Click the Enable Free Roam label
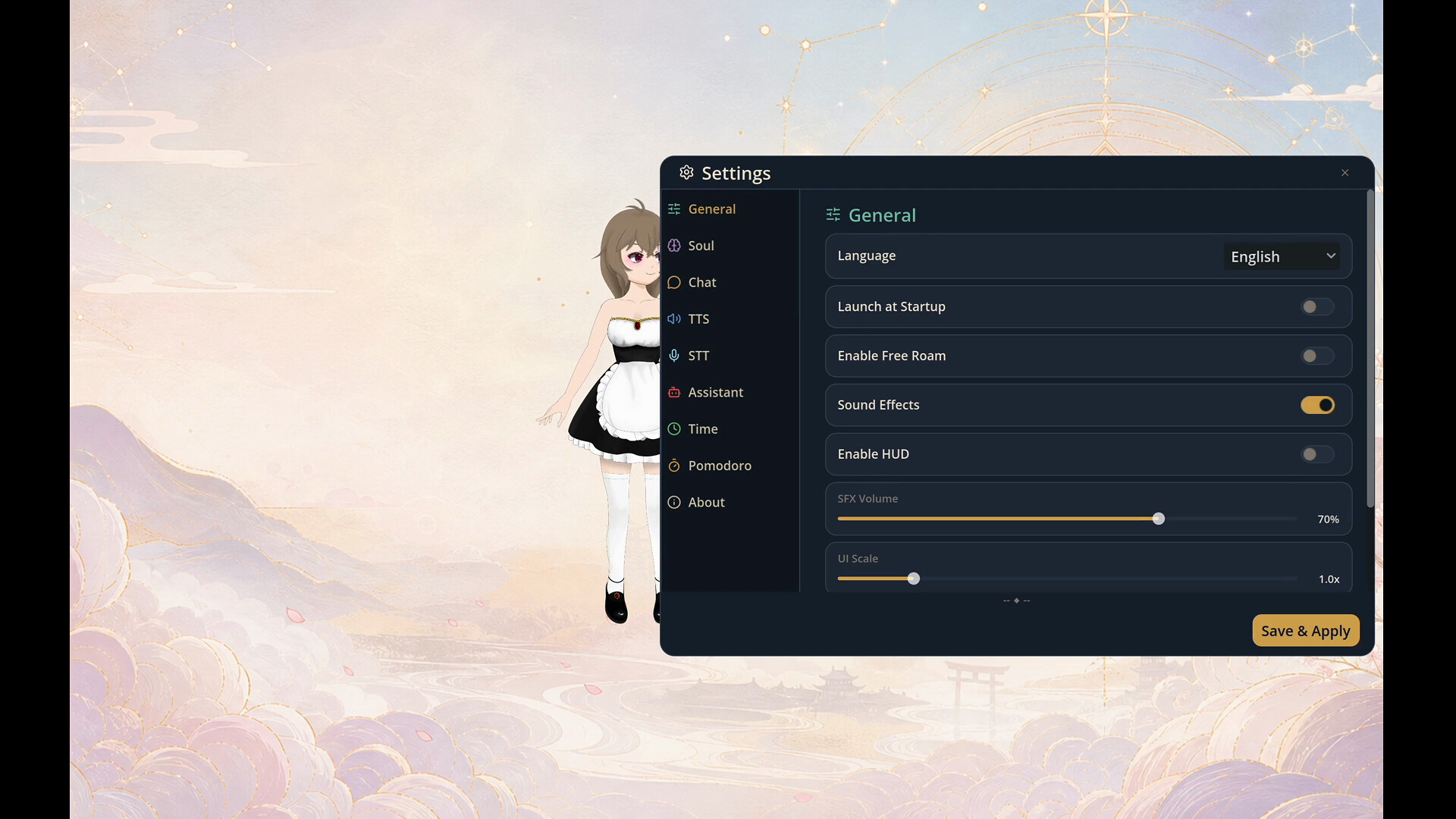The image size is (1456, 819). click(x=891, y=356)
